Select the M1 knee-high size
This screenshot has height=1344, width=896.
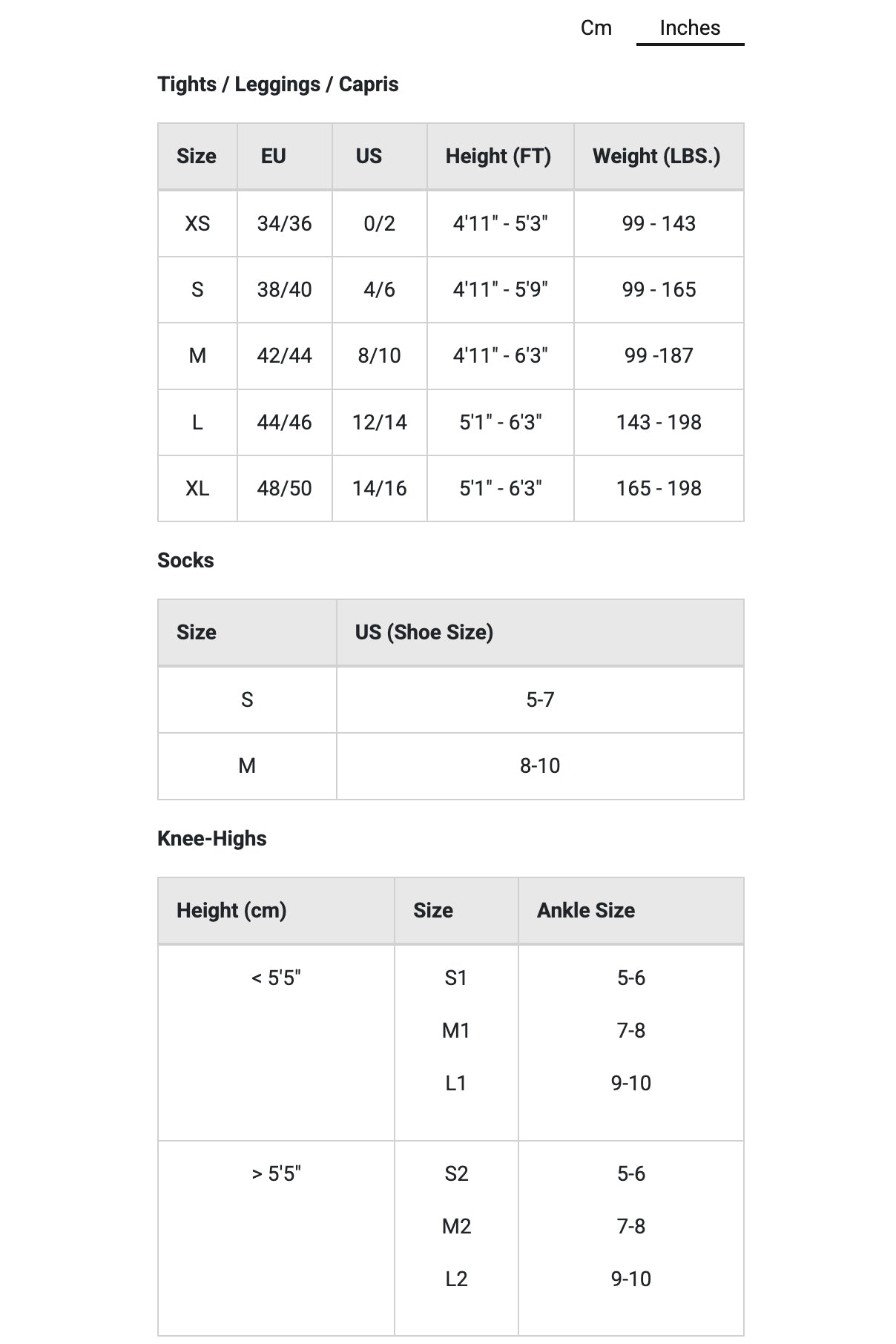click(456, 1031)
